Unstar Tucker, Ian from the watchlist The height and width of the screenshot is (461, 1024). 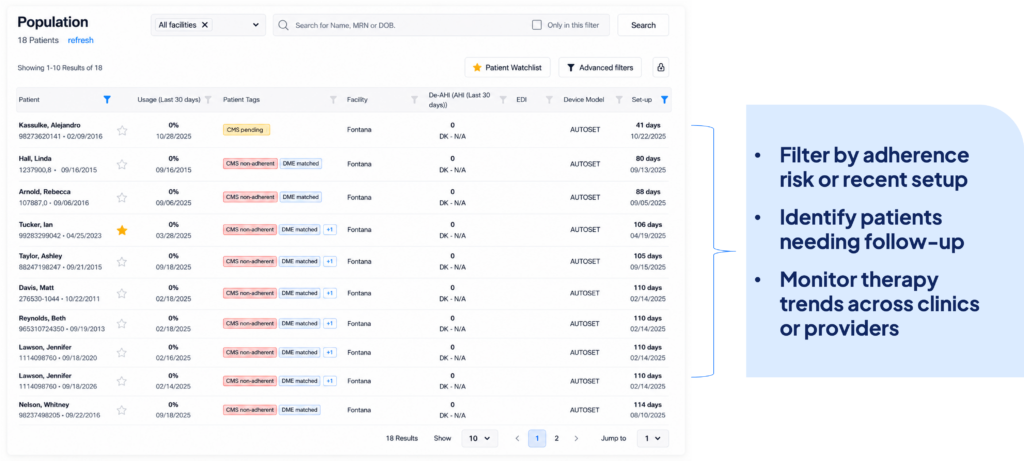(x=122, y=230)
